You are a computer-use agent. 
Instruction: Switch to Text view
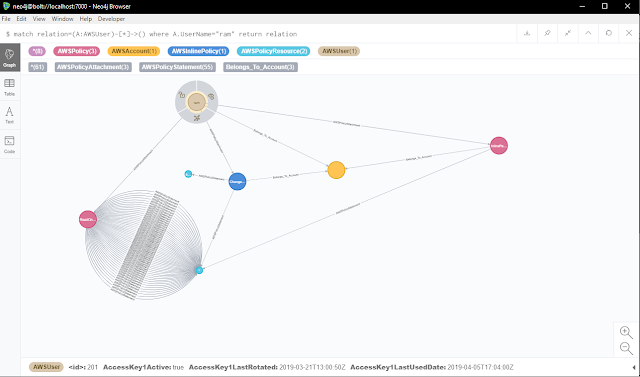(9, 115)
